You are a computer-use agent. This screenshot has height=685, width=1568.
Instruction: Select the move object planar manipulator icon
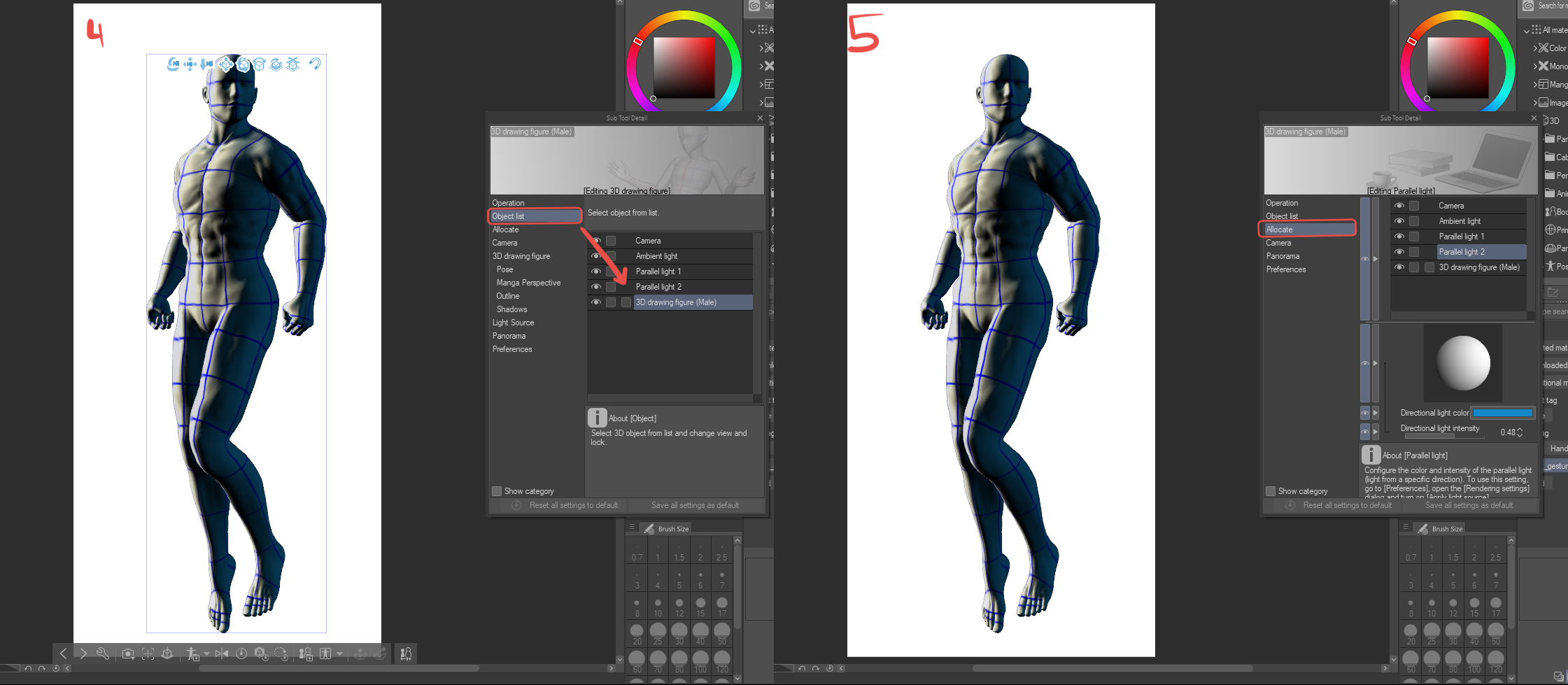[x=226, y=64]
